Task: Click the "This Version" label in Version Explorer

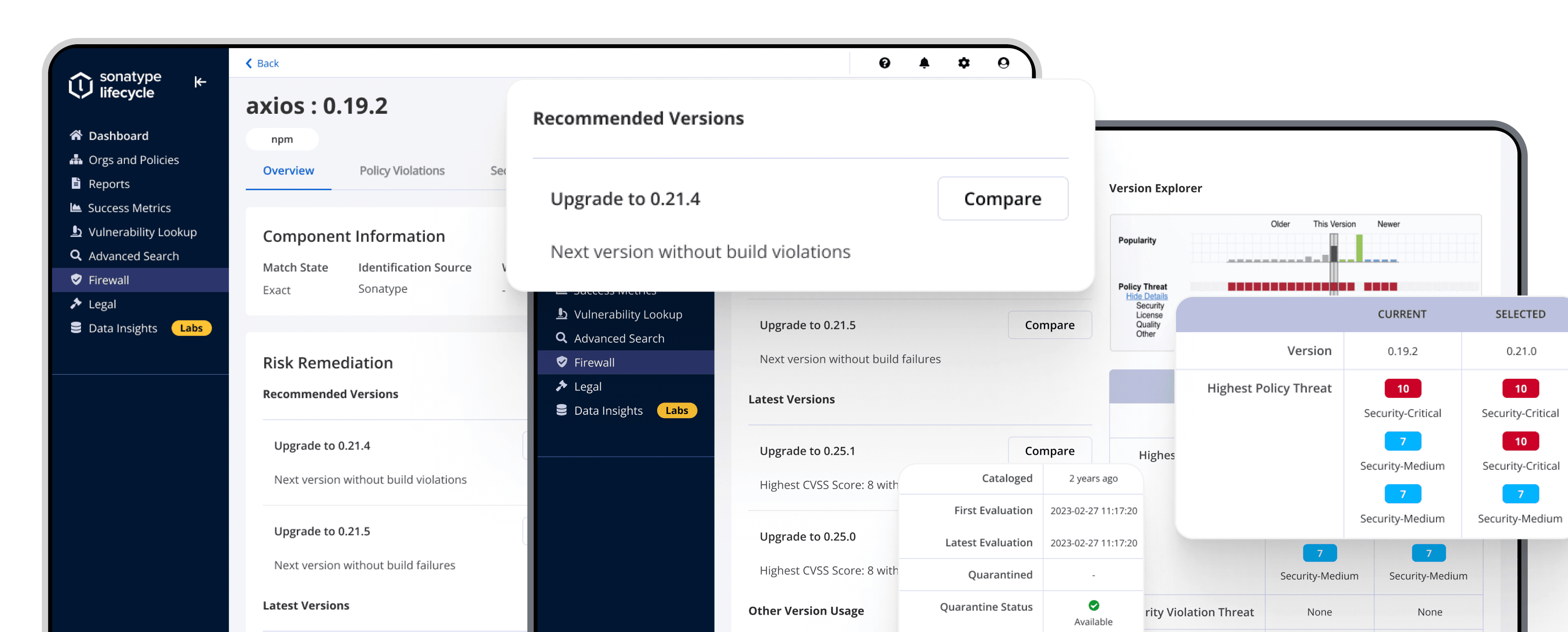Action: [1334, 224]
